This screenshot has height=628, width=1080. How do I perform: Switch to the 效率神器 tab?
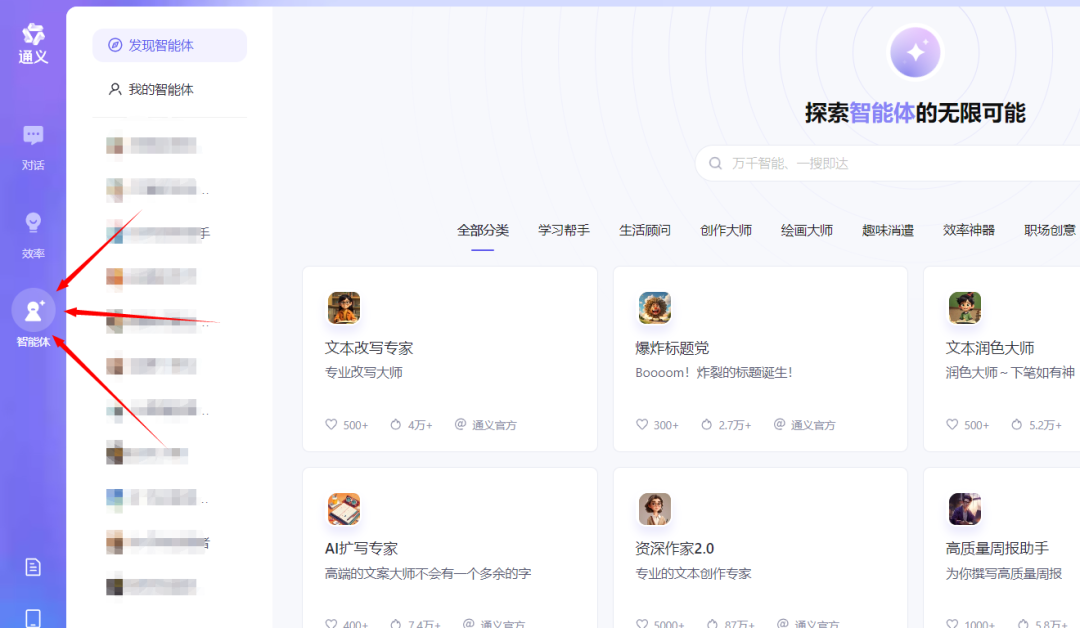pos(968,230)
